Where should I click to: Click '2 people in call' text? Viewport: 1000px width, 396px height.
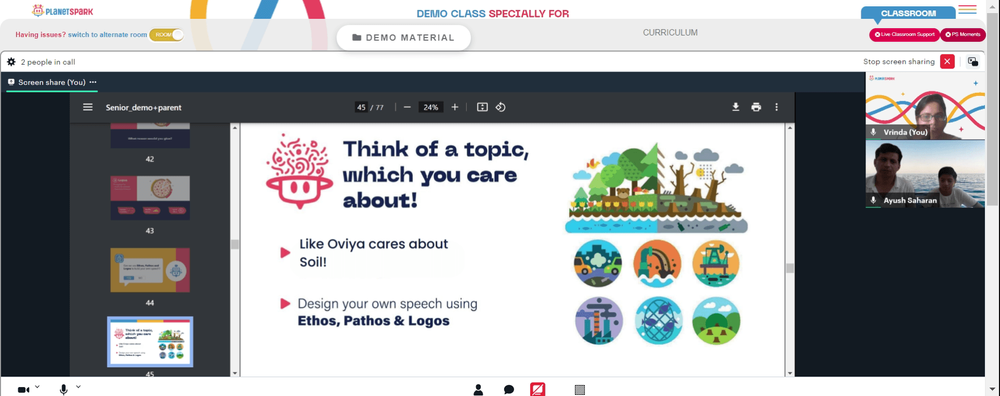(48, 62)
